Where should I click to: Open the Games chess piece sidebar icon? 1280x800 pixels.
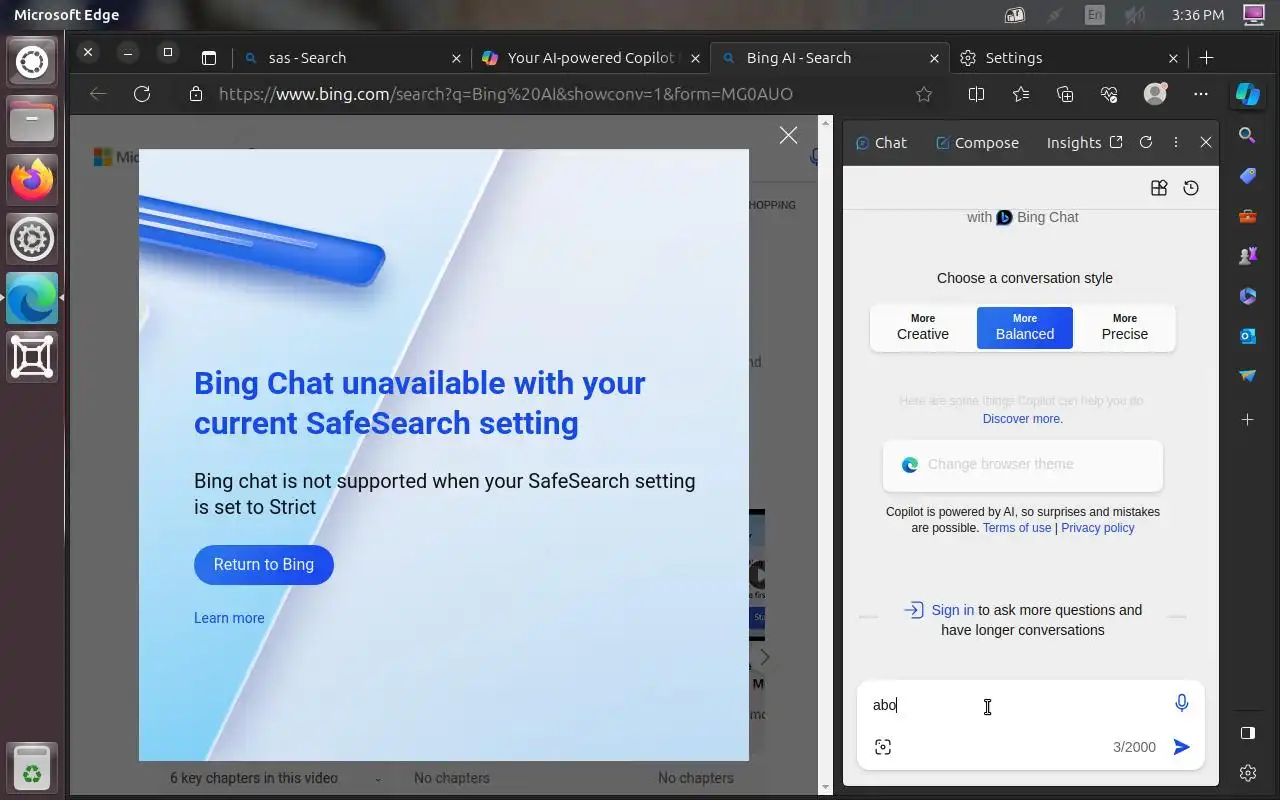pos(1247,256)
